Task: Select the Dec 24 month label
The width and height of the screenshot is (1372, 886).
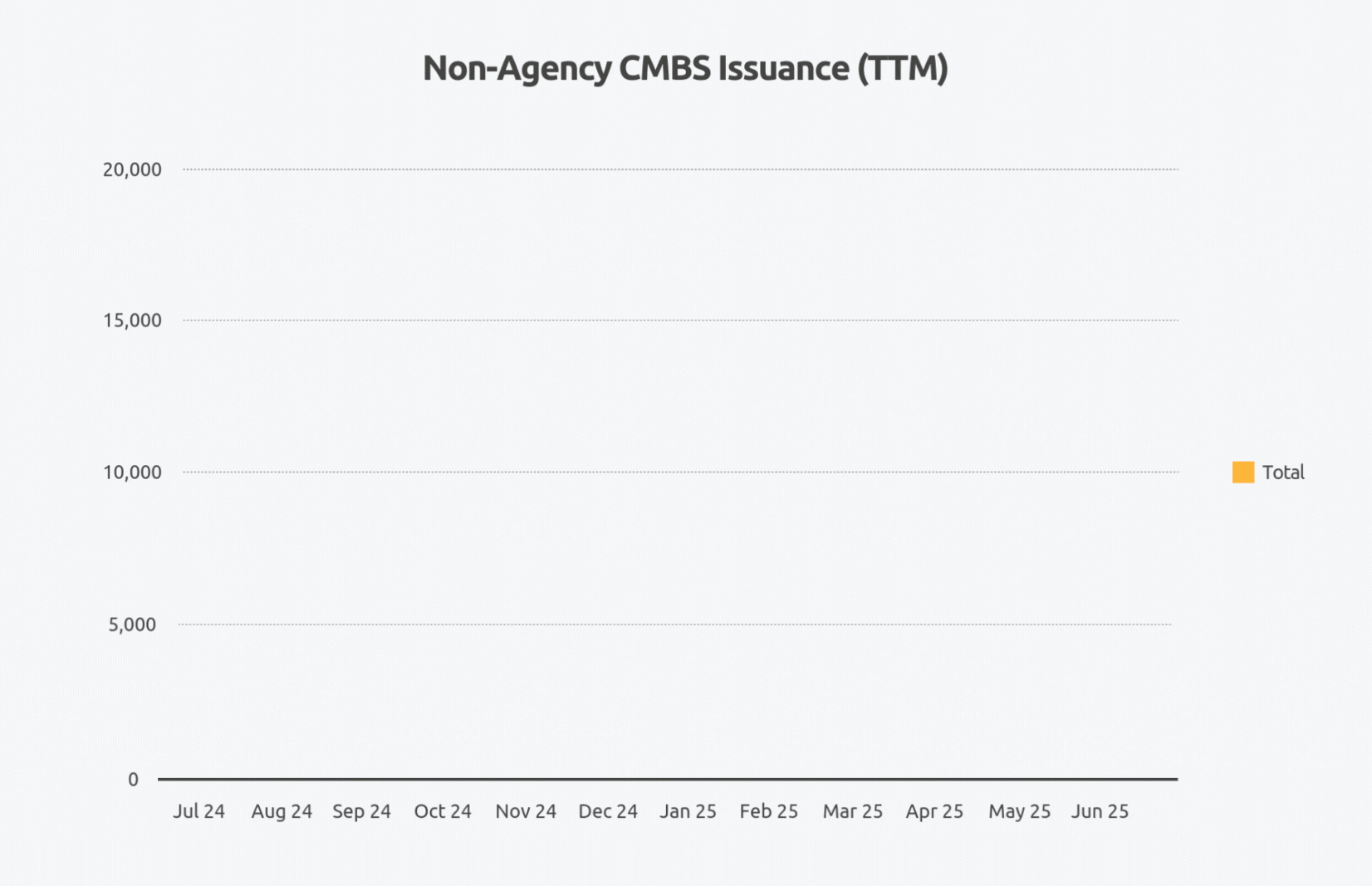Action: pyautogui.click(x=608, y=811)
